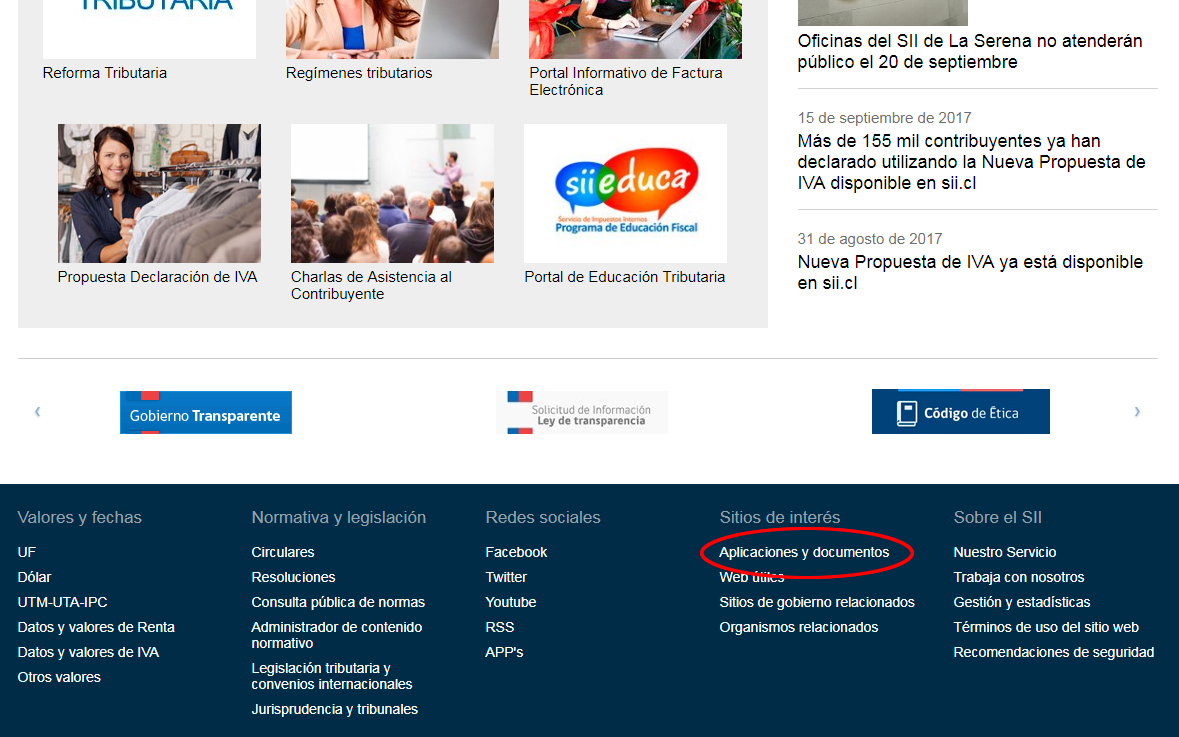The image size is (1179, 737).
Task: Open Portal Informativo de Factura Electrónica
Action: tap(626, 81)
